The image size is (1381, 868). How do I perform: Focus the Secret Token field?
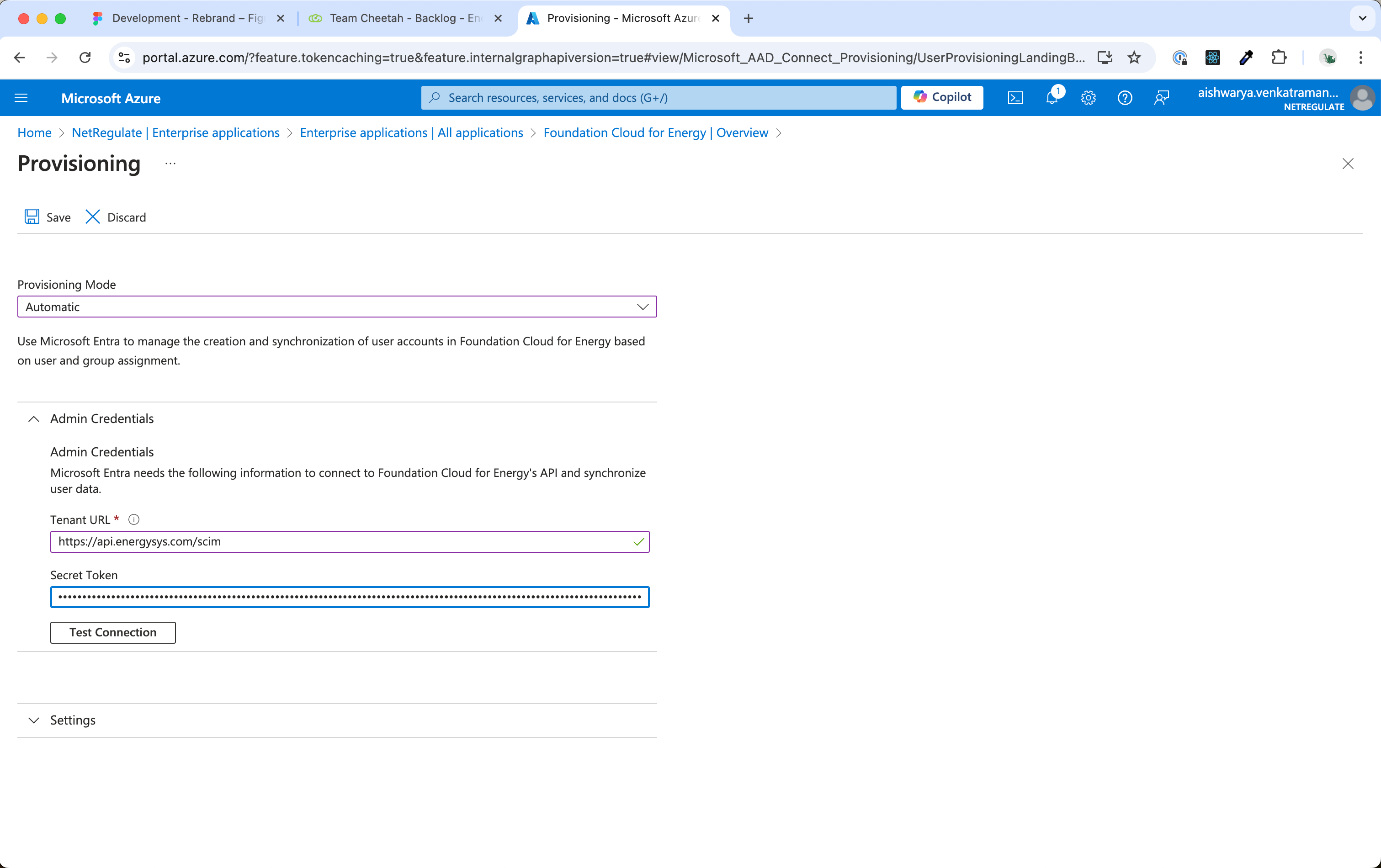point(349,597)
